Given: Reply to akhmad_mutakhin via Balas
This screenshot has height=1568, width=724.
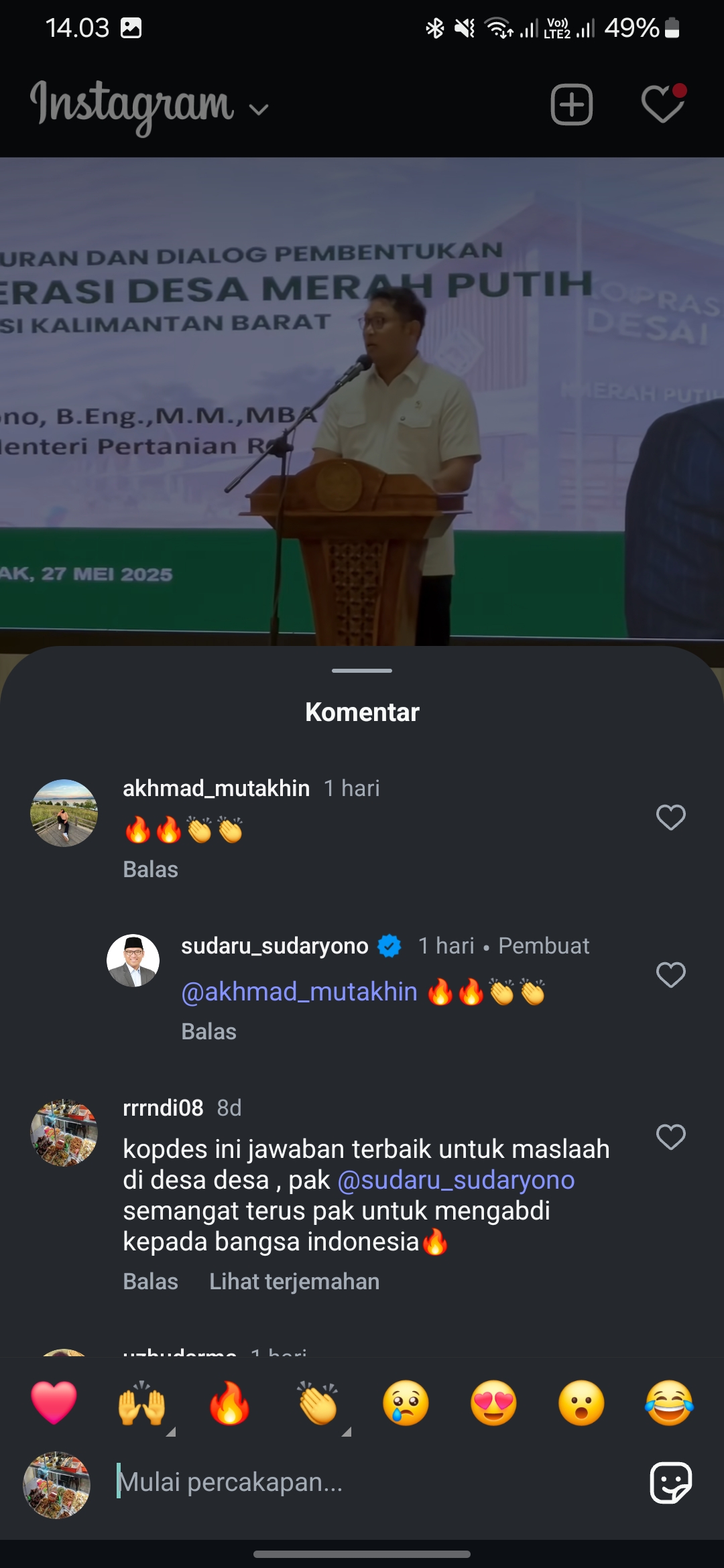Looking at the screenshot, I should pyautogui.click(x=151, y=869).
